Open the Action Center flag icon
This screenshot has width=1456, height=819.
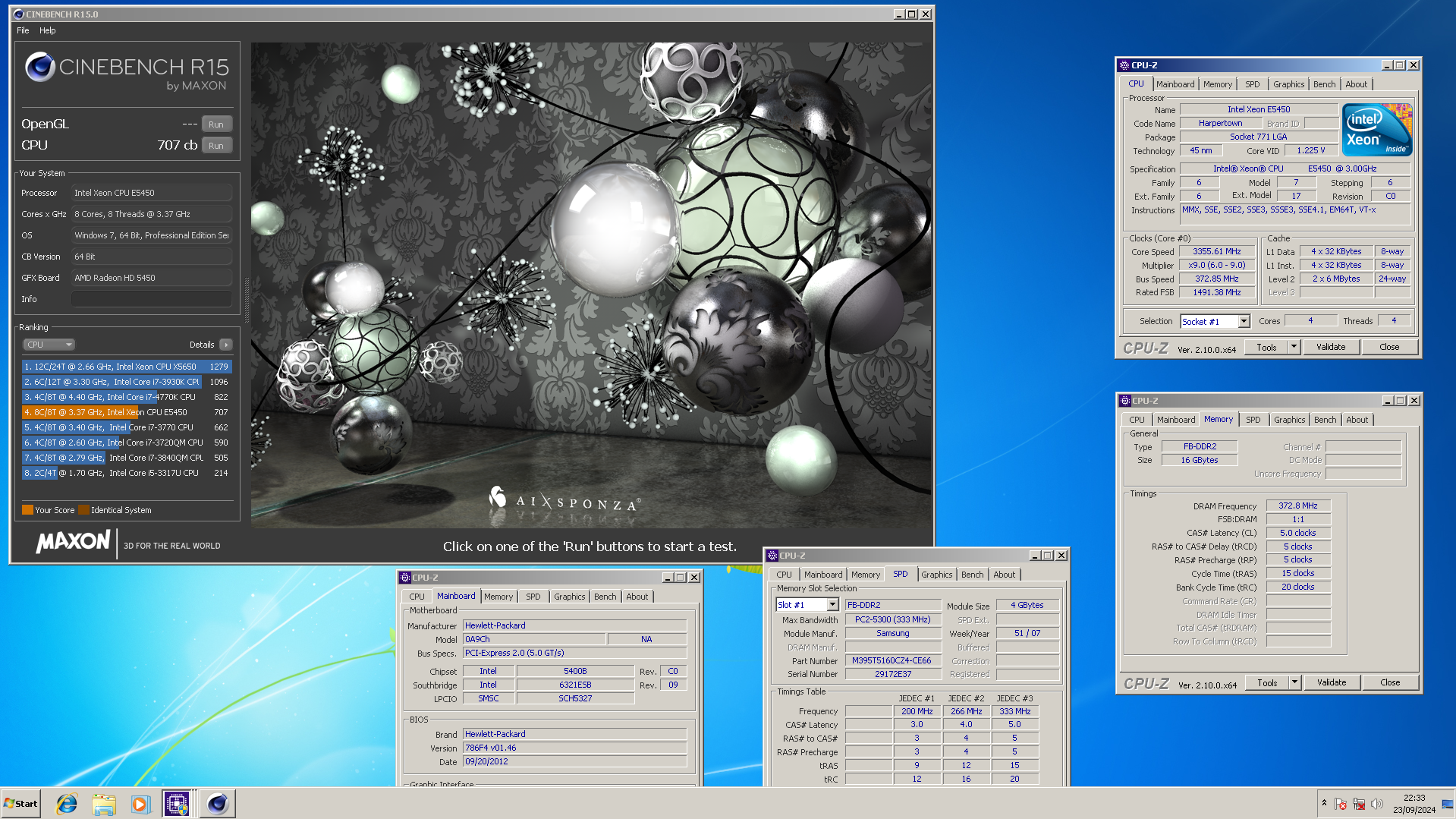(1341, 804)
